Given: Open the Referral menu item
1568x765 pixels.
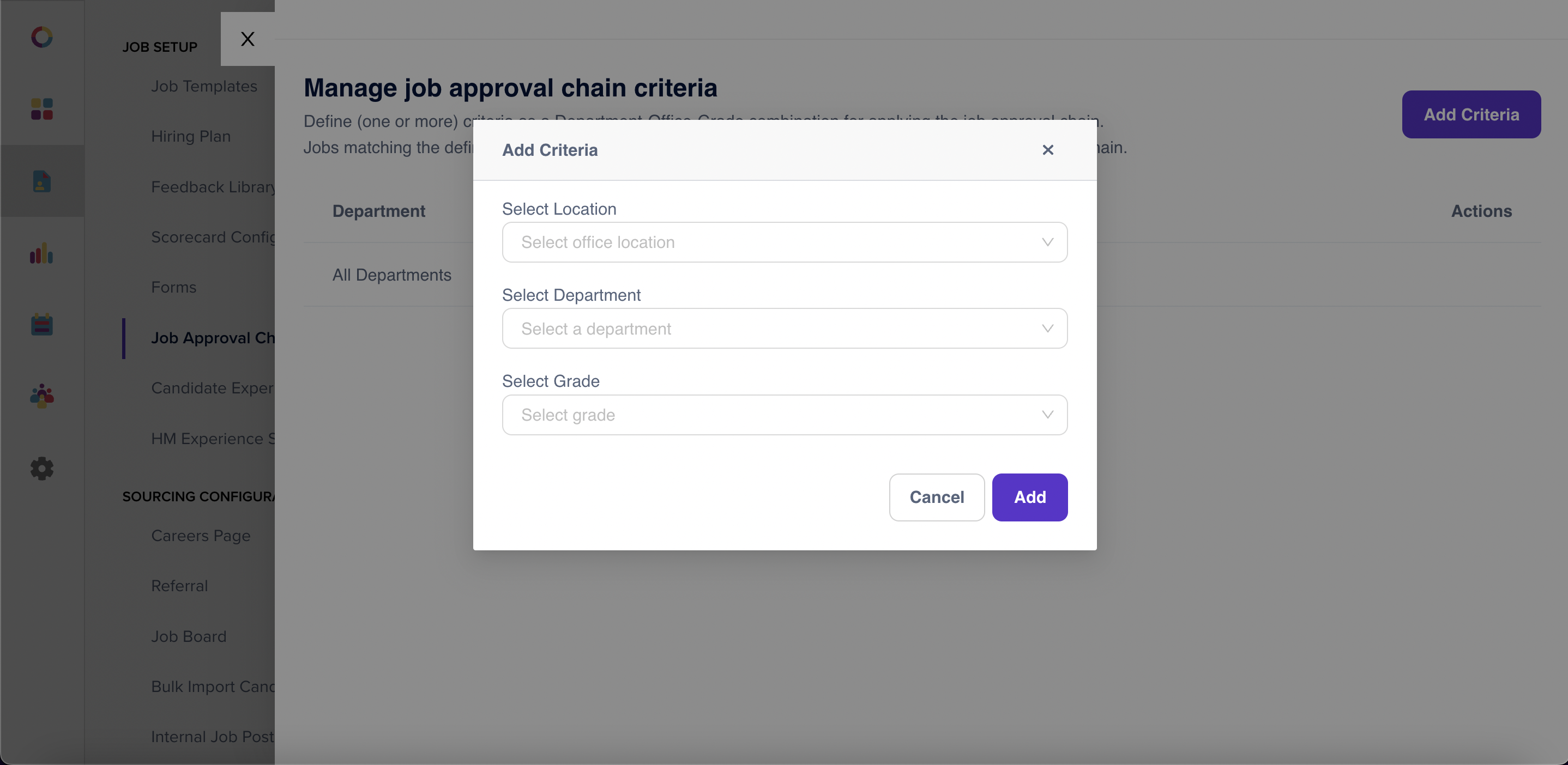Looking at the screenshot, I should tap(179, 586).
